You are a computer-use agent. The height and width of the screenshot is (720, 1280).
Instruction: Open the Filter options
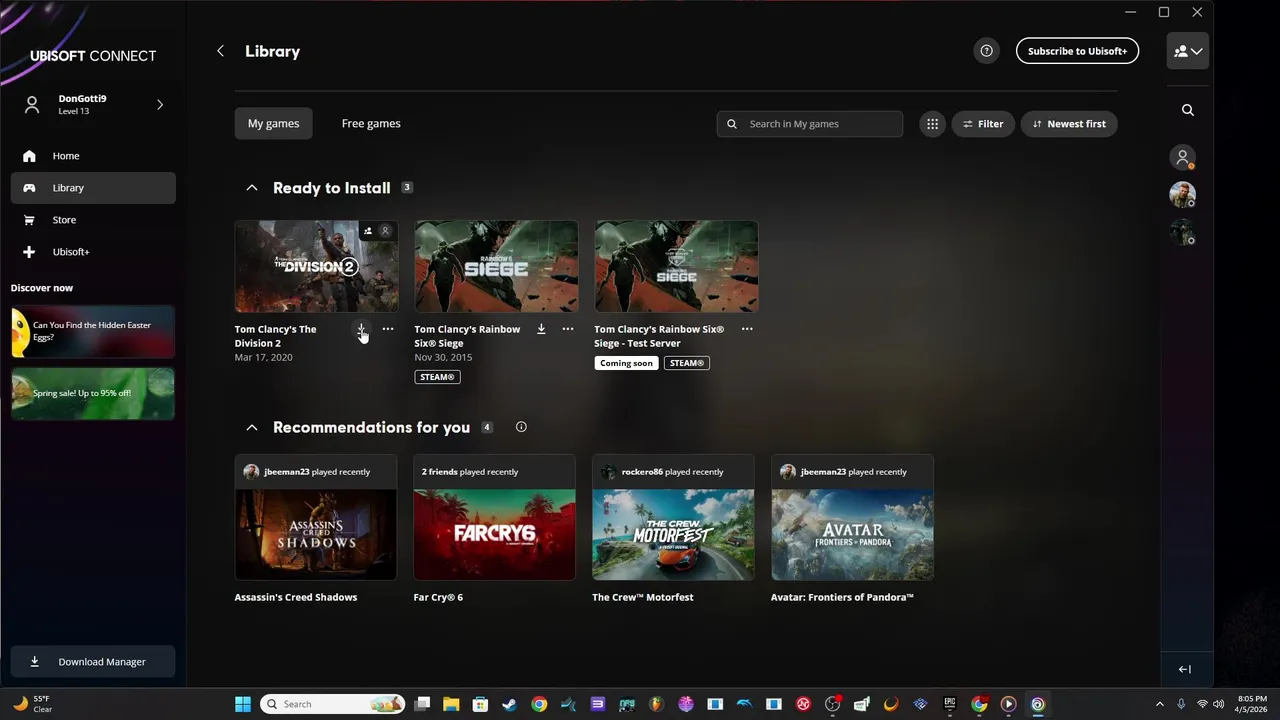[x=983, y=124]
